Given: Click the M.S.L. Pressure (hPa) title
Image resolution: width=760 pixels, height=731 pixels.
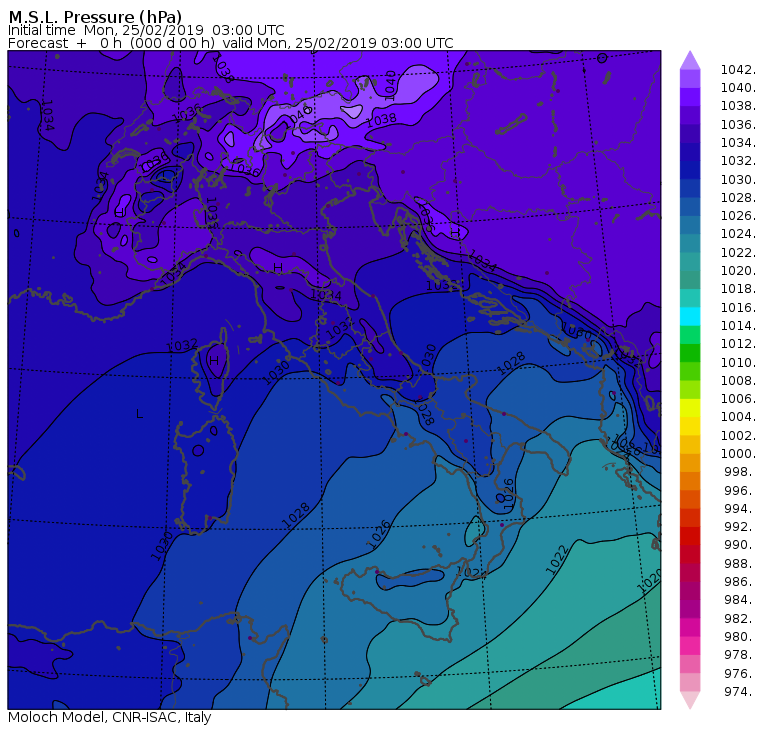Looking at the screenshot, I should point(95,16).
